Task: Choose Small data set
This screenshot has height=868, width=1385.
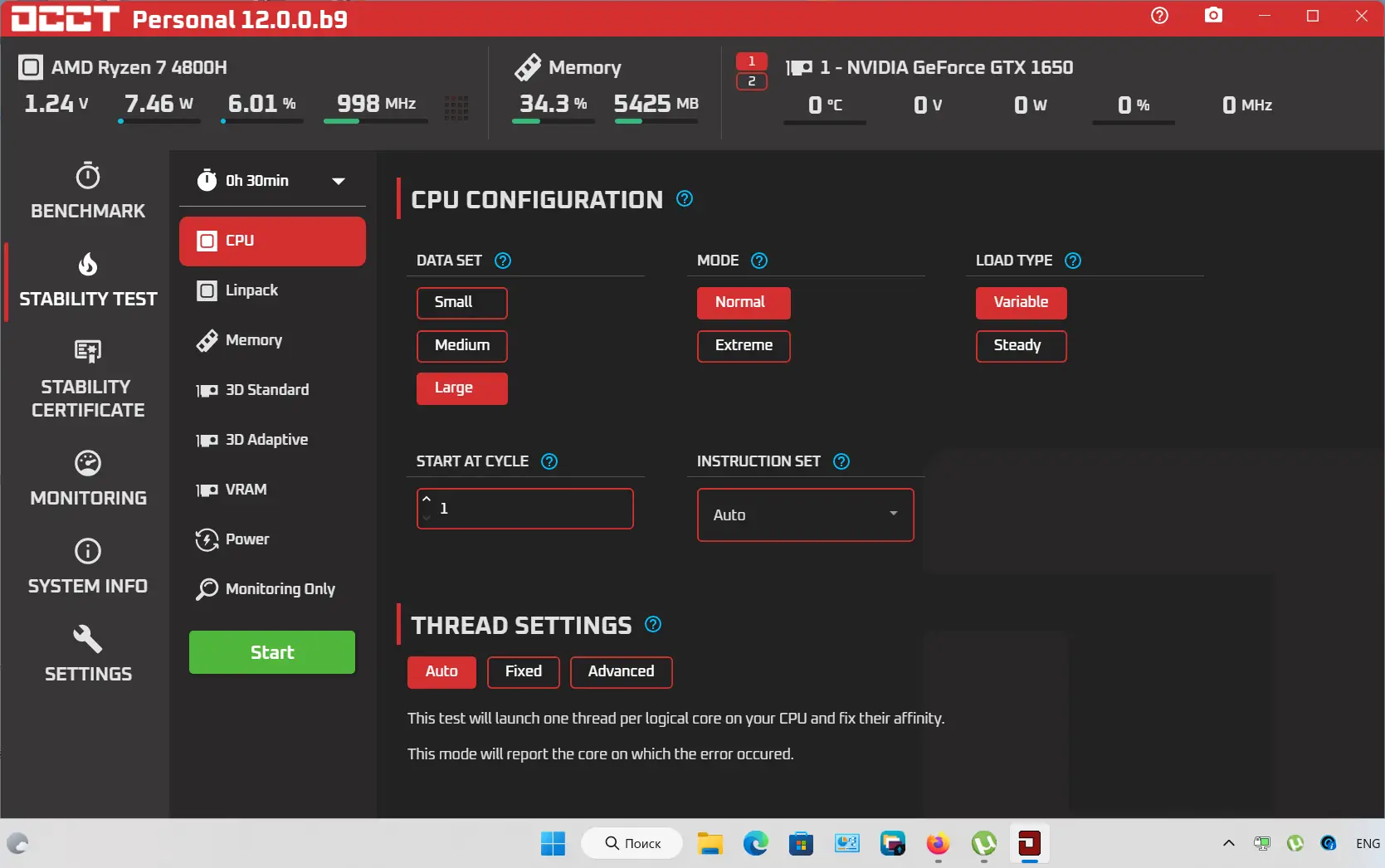Action: (461, 303)
